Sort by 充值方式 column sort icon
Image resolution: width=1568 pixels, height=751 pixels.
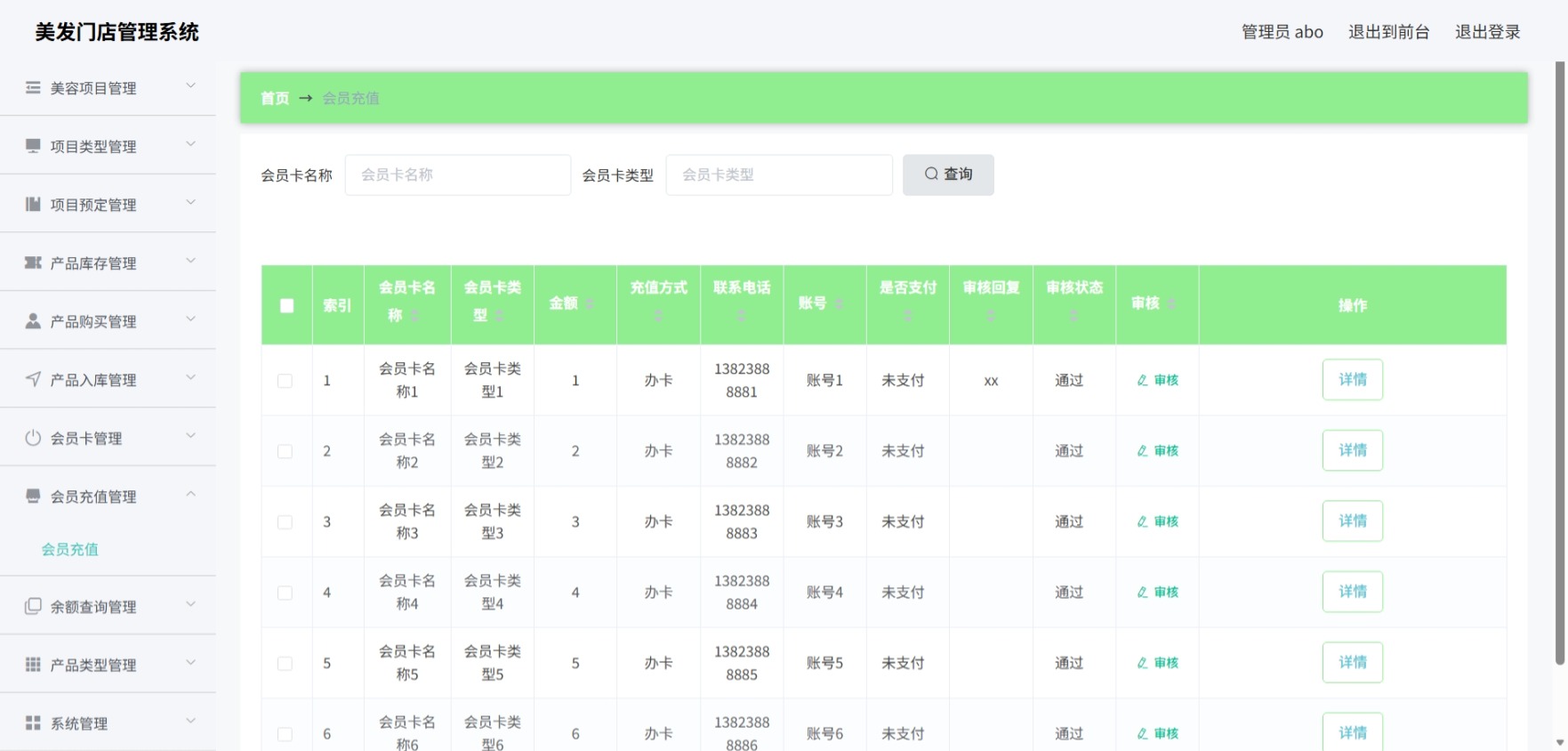click(658, 316)
